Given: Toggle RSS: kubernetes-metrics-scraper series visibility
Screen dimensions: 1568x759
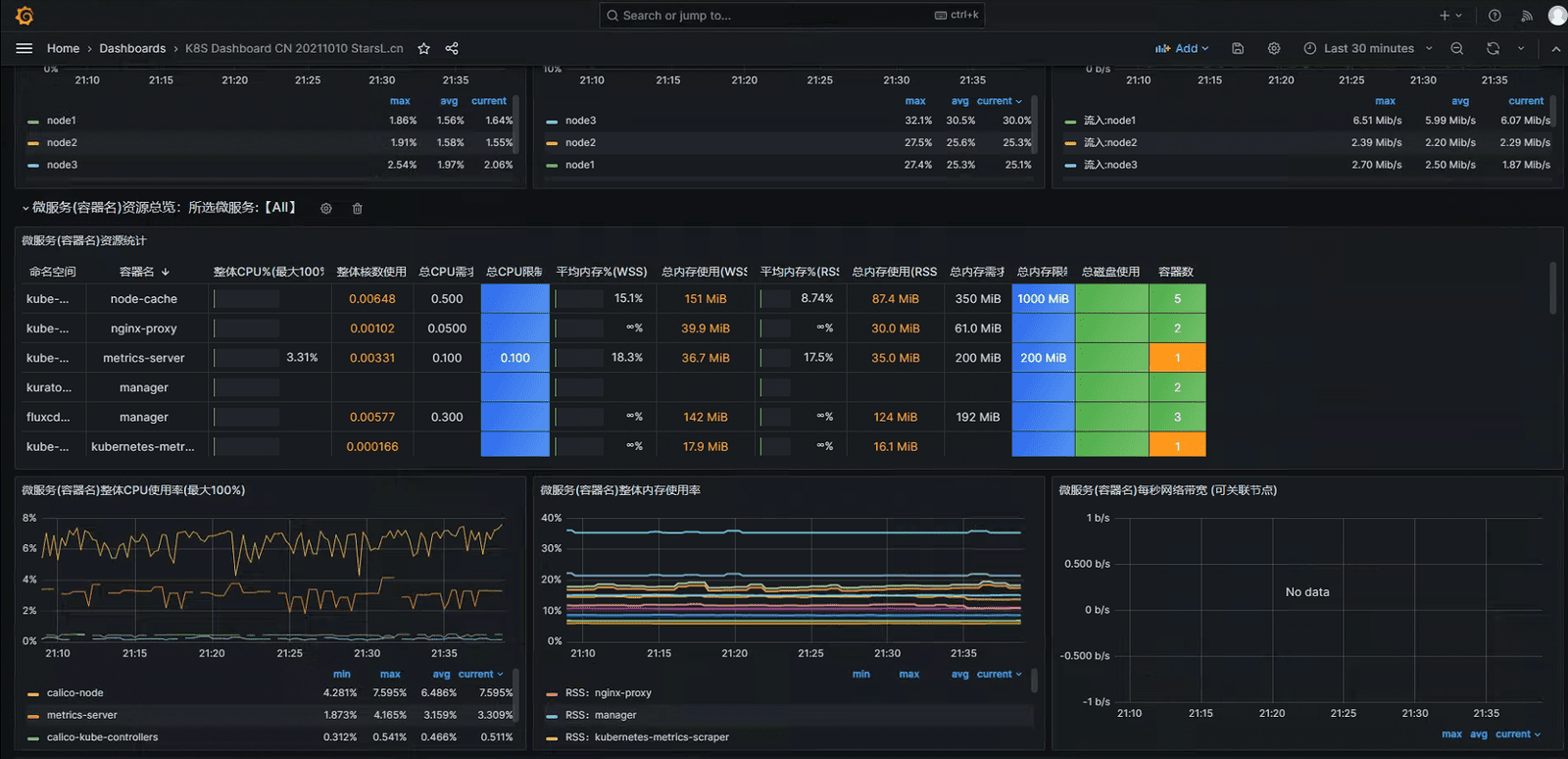Looking at the screenshot, I should (647, 737).
